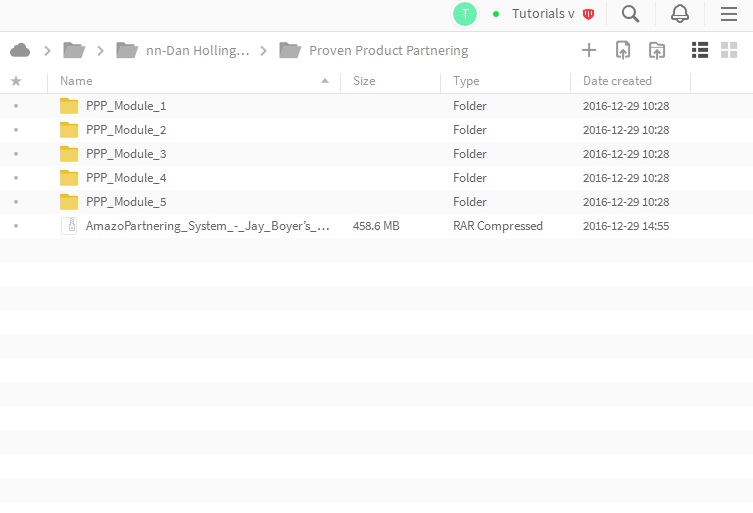Viewport: 753px width, 513px height.
Task: Click the RAR Compressed type cell
Action: point(498,226)
